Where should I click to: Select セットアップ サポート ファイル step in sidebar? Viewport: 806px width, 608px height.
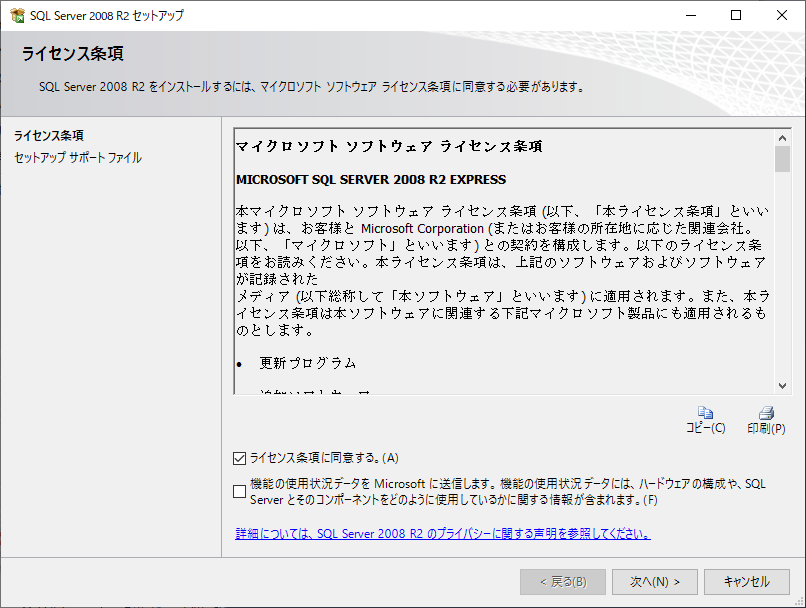(x=78, y=158)
